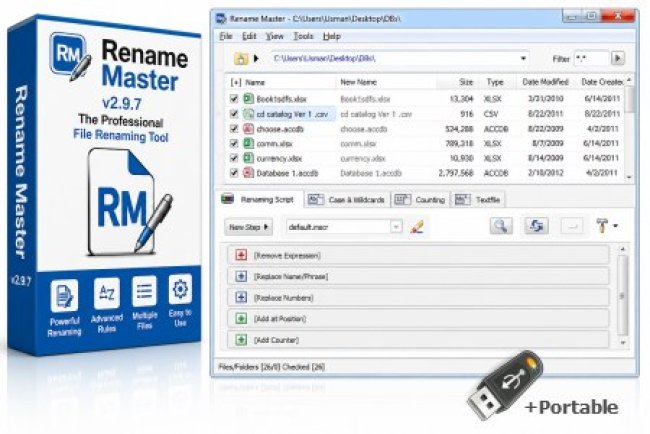The width and height of the screenshot is (650, 434).
Task: Click the refresh arrows icon
Action: click(536, 226)
